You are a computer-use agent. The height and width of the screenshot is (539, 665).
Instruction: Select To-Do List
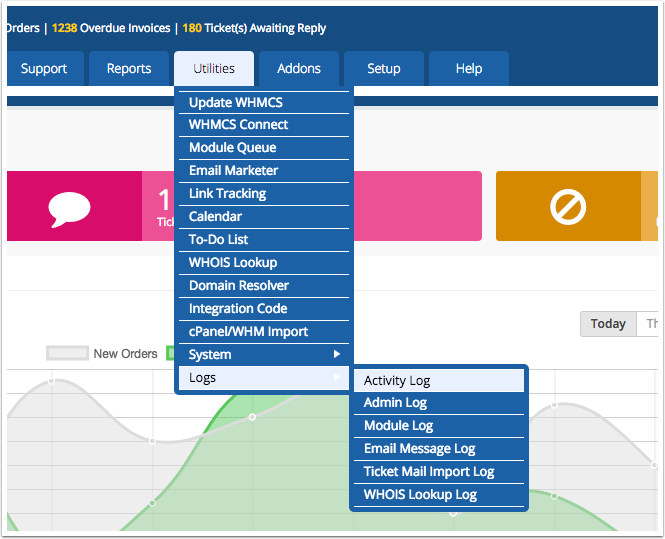[264, 240]
